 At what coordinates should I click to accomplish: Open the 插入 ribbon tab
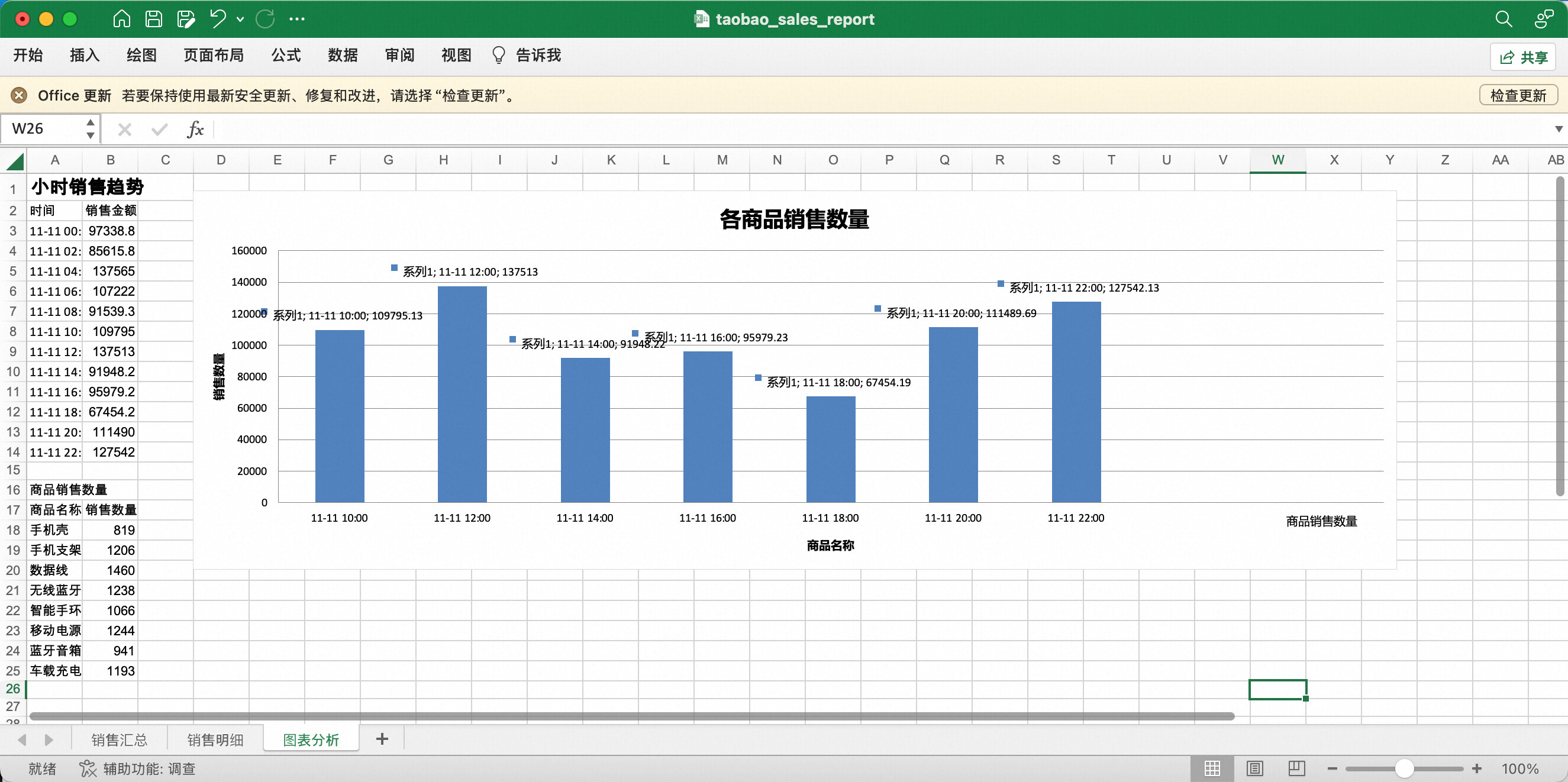pos(84,56)
